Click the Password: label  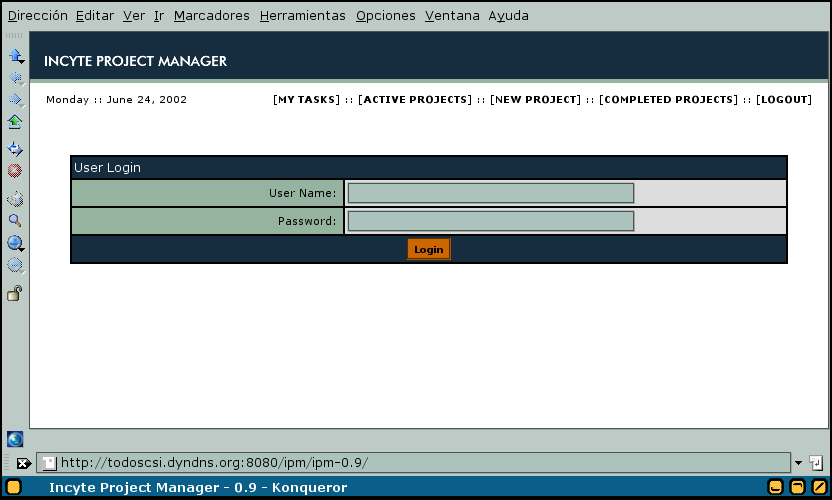[307, 221]
